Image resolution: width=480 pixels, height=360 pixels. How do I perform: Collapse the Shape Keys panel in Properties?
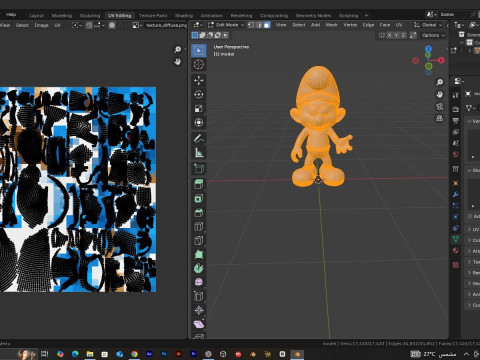click(x=473, y=170)
